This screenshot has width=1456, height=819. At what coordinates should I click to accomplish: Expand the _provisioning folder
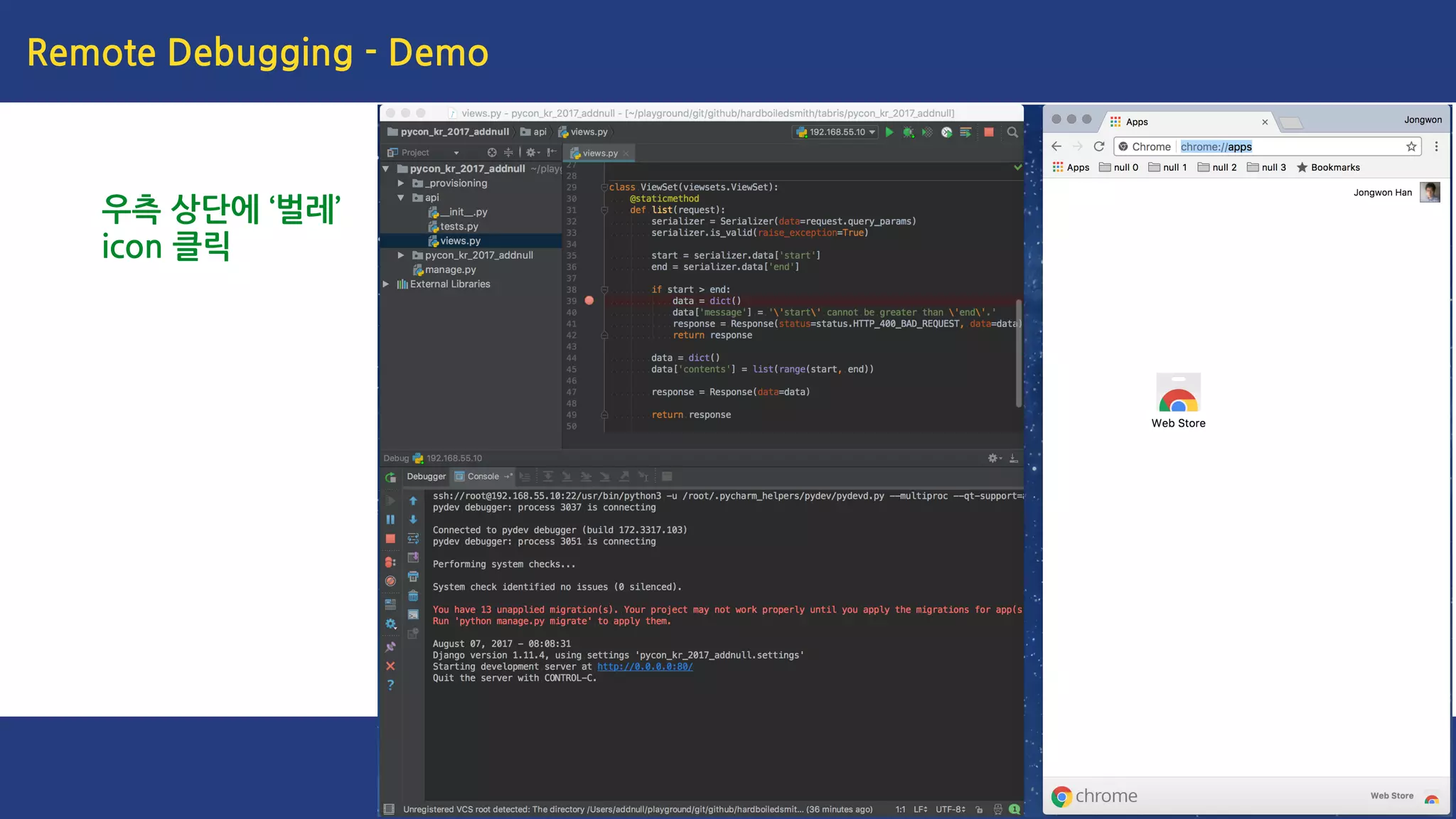pos(401,183)
